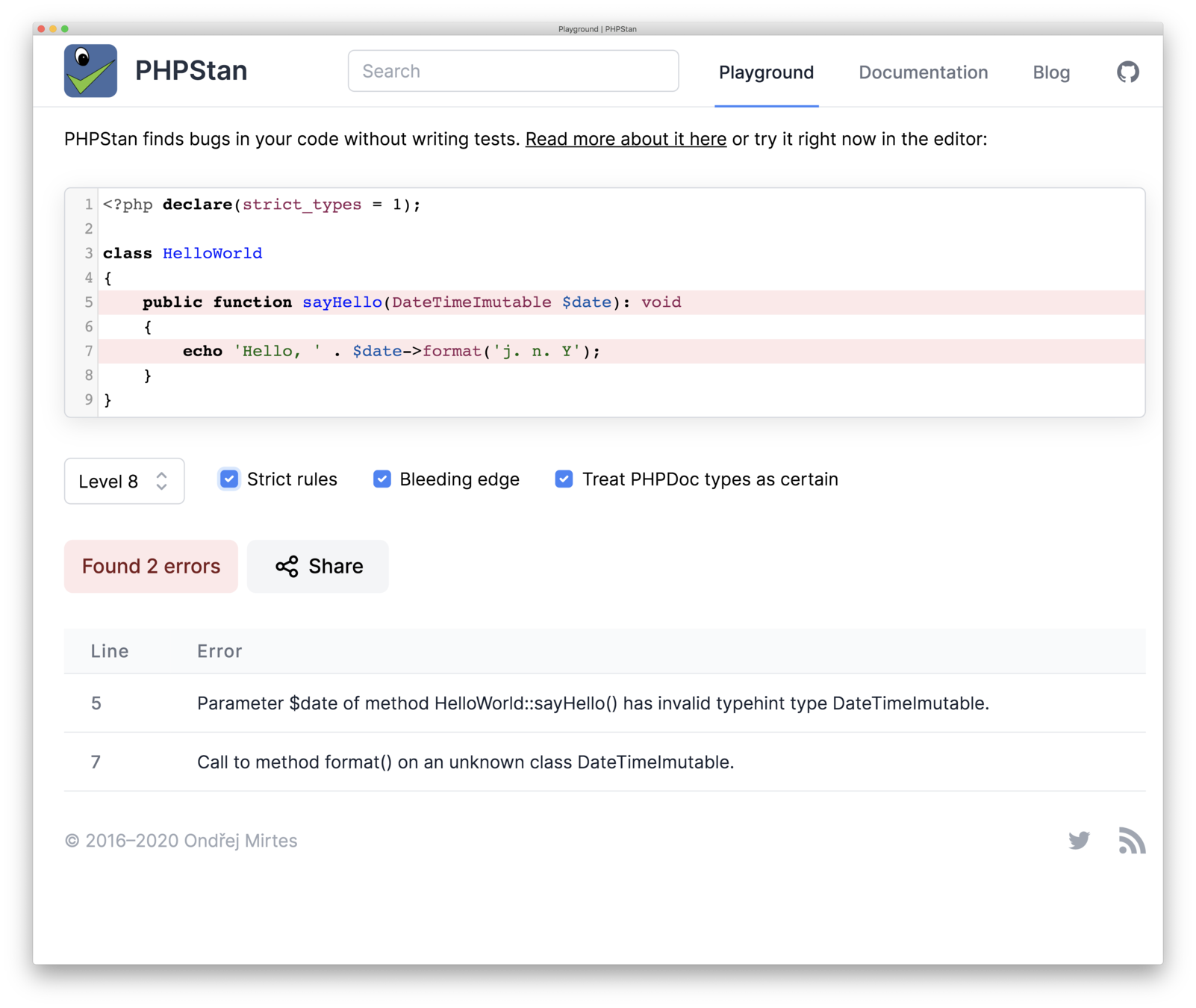
Task: Open the GitHub repository icon
Action: click(x=1127, y=72)
